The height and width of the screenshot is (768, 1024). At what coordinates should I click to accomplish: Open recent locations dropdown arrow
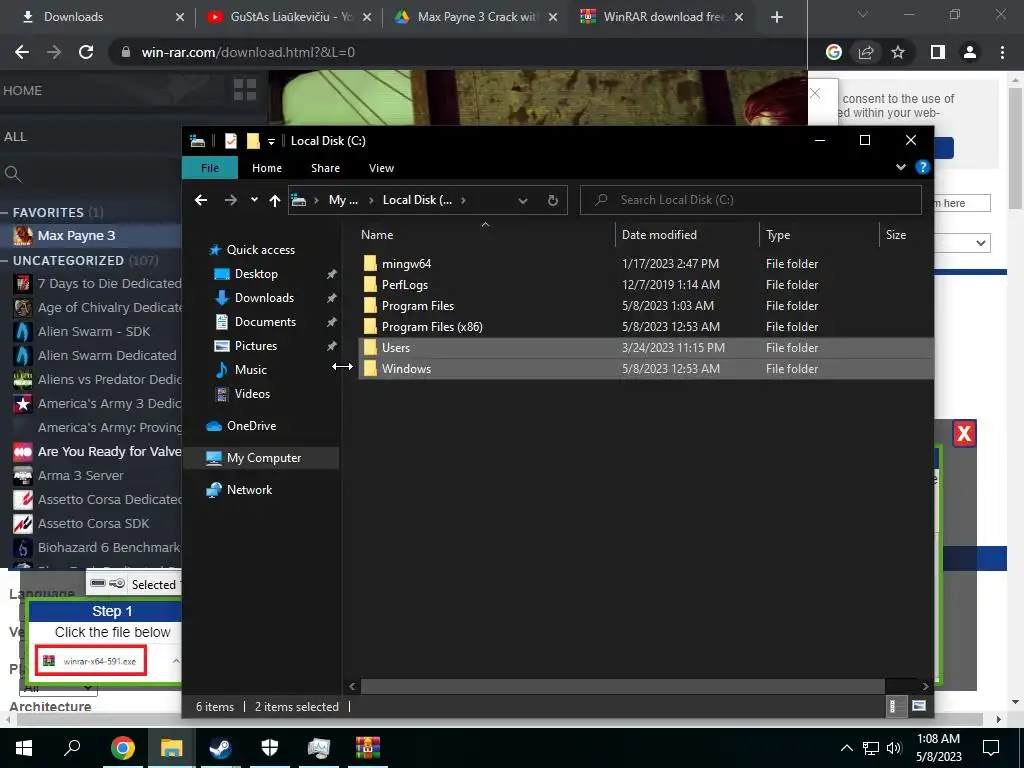coord(254,200)
